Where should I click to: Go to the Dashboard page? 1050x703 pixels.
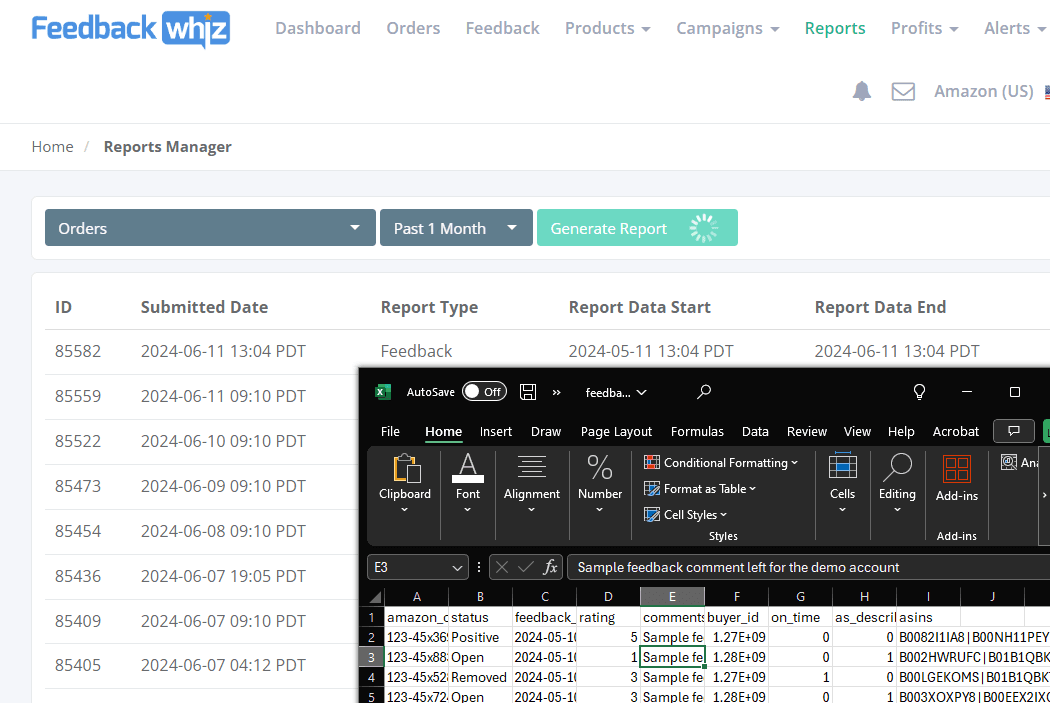pos(317,28)
